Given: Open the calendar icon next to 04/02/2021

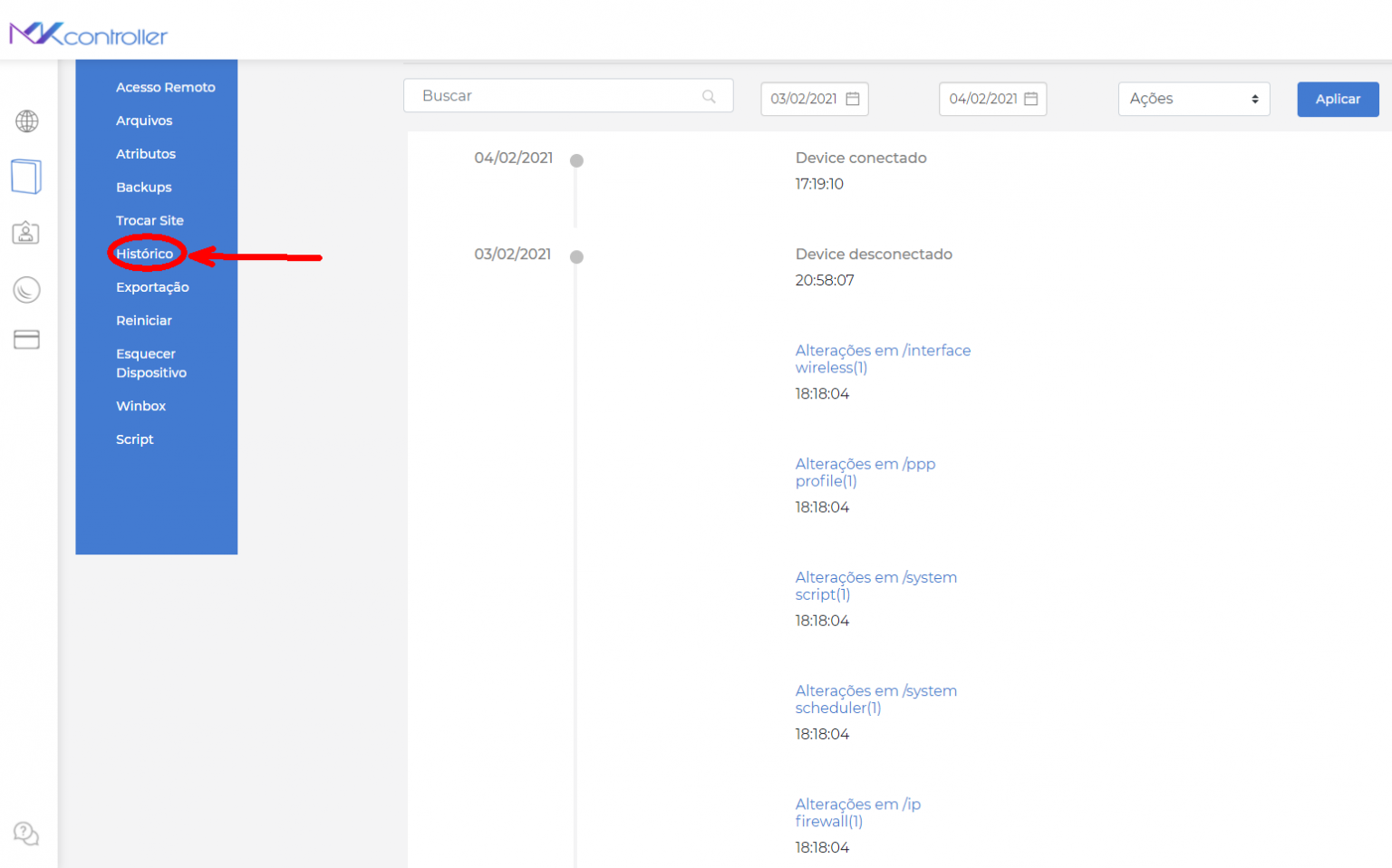Looking at the screenshot, I should point(1032,98).
